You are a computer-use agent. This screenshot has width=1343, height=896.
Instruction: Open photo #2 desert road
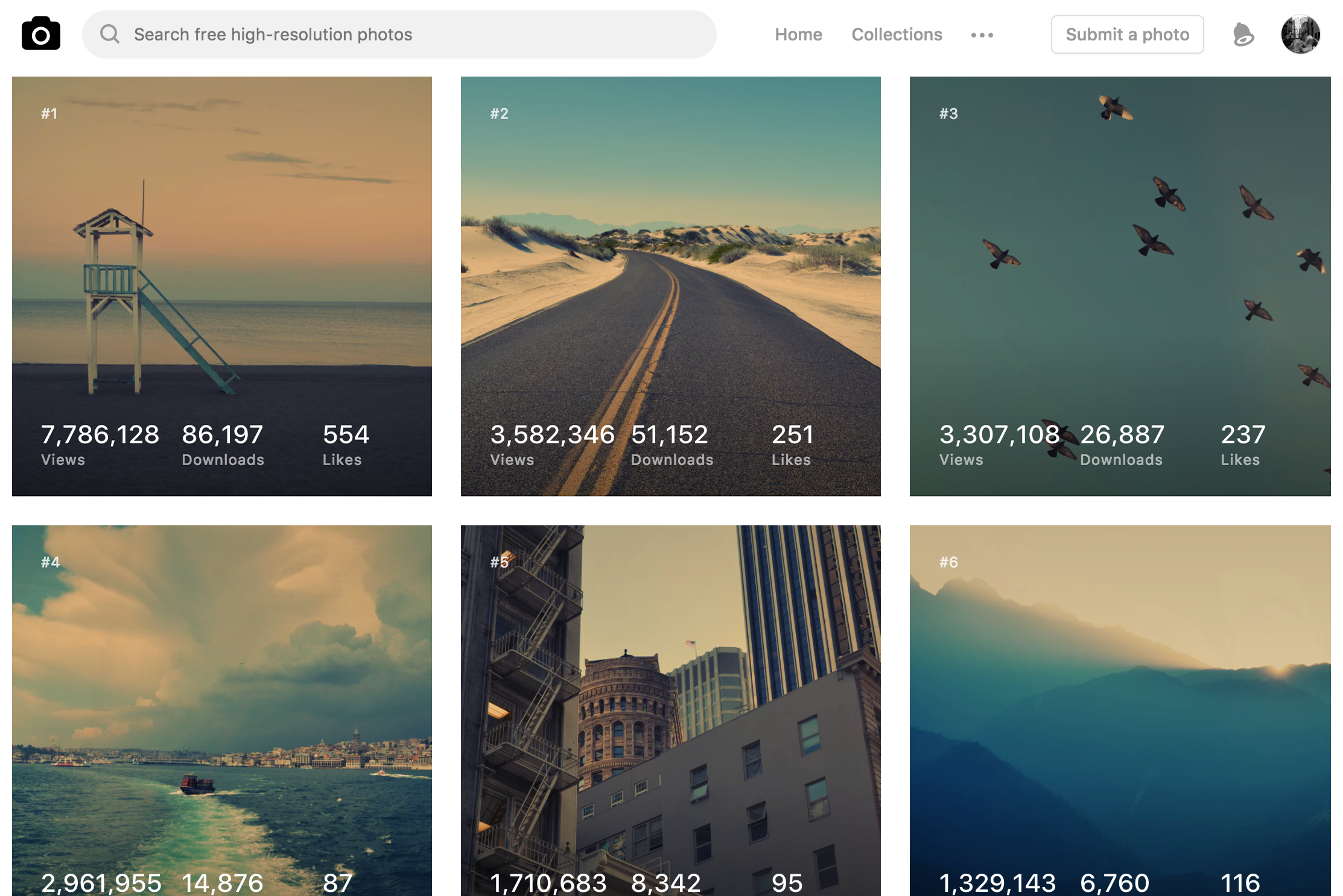pyautogui.click(x=670, y=286)
